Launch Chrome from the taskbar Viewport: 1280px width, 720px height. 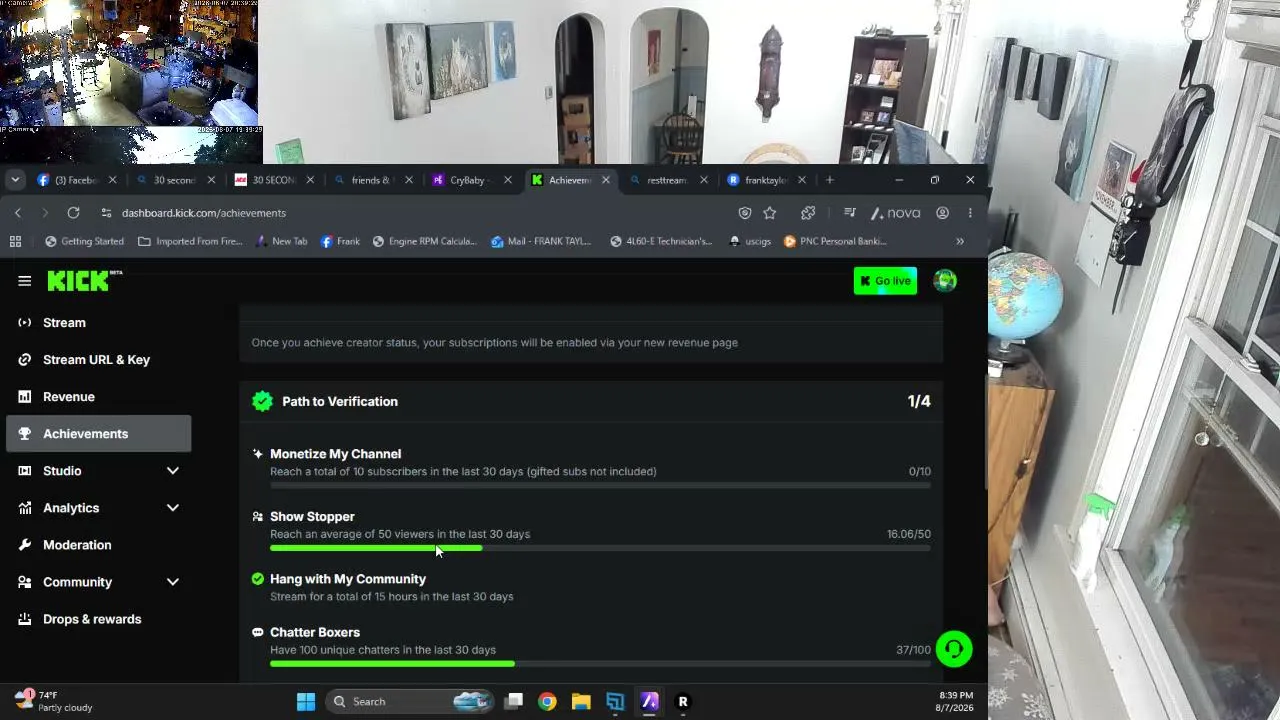[x=547, y=702]
